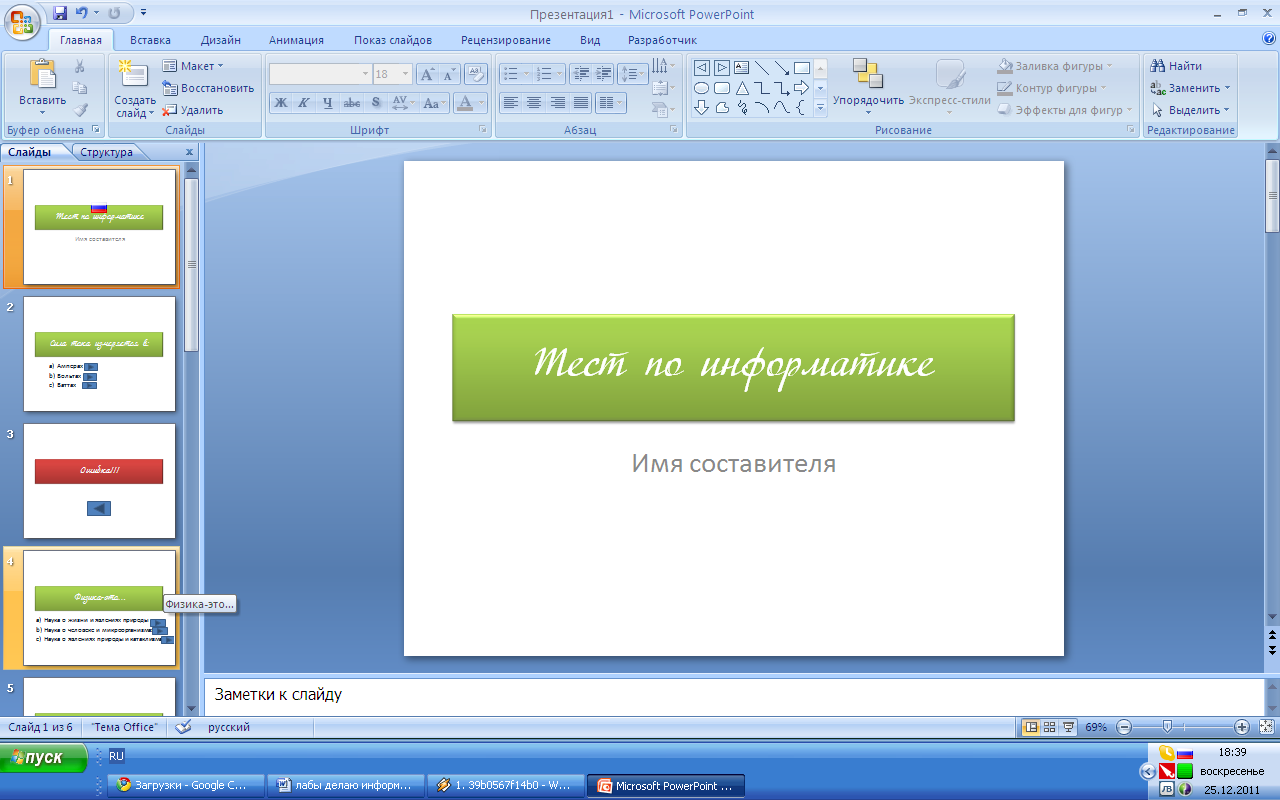This screenshot has height=800, width=1280.
Task: Open the Рецензирование ribbon tab
Action: [x=506, y=40]
